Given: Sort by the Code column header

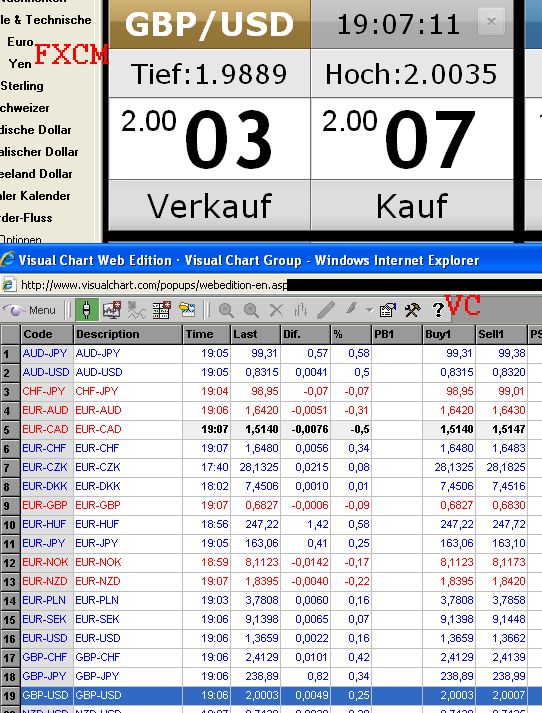Looking at the screenshot, I should click(47, 334).
